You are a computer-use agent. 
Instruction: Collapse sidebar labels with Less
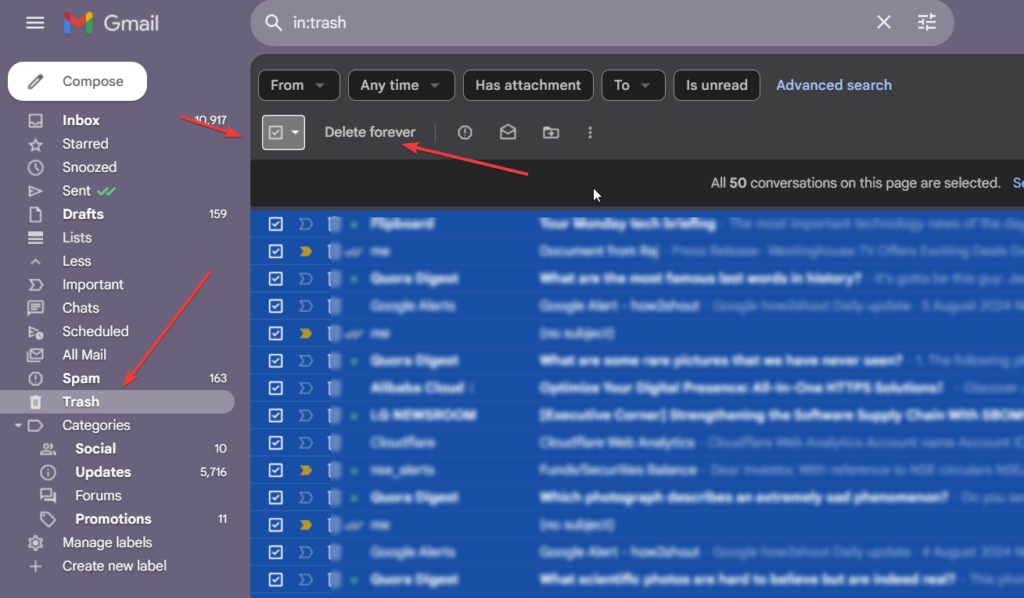[76, 261]
